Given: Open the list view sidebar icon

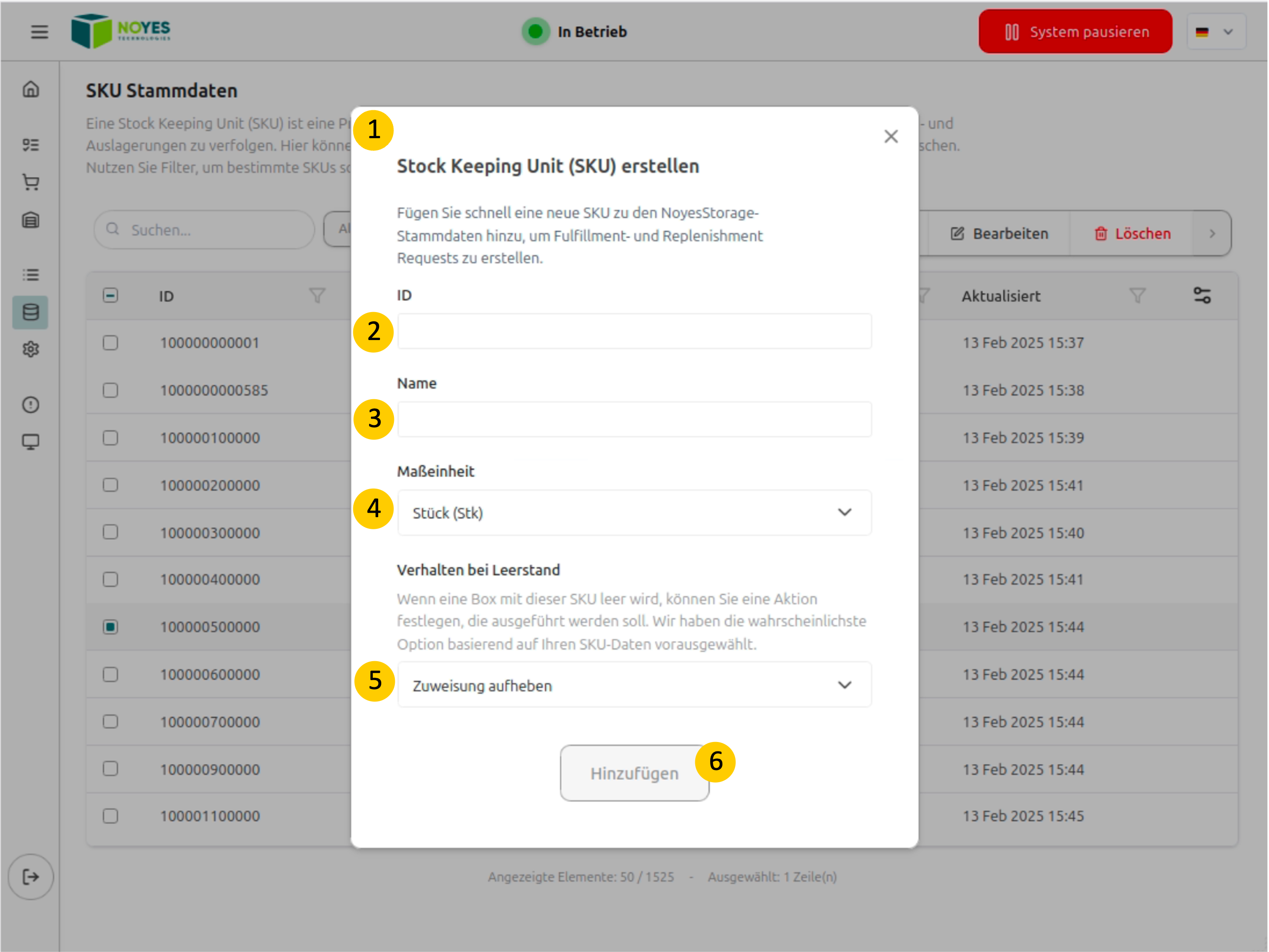Looking at the screenshot, I should pyautogui.click(x=31, y=275).
